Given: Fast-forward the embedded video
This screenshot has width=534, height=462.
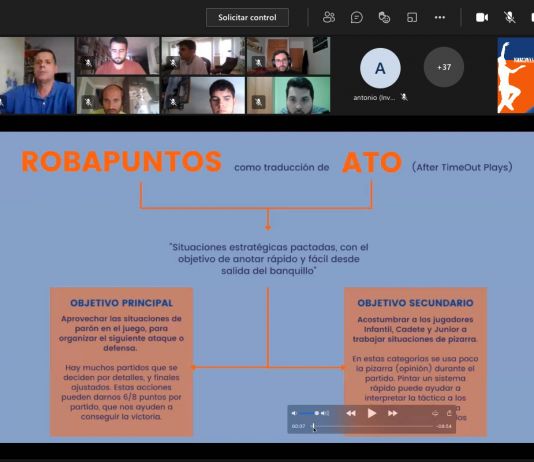Looking at the screenshot, I should (x=393, y=413).
